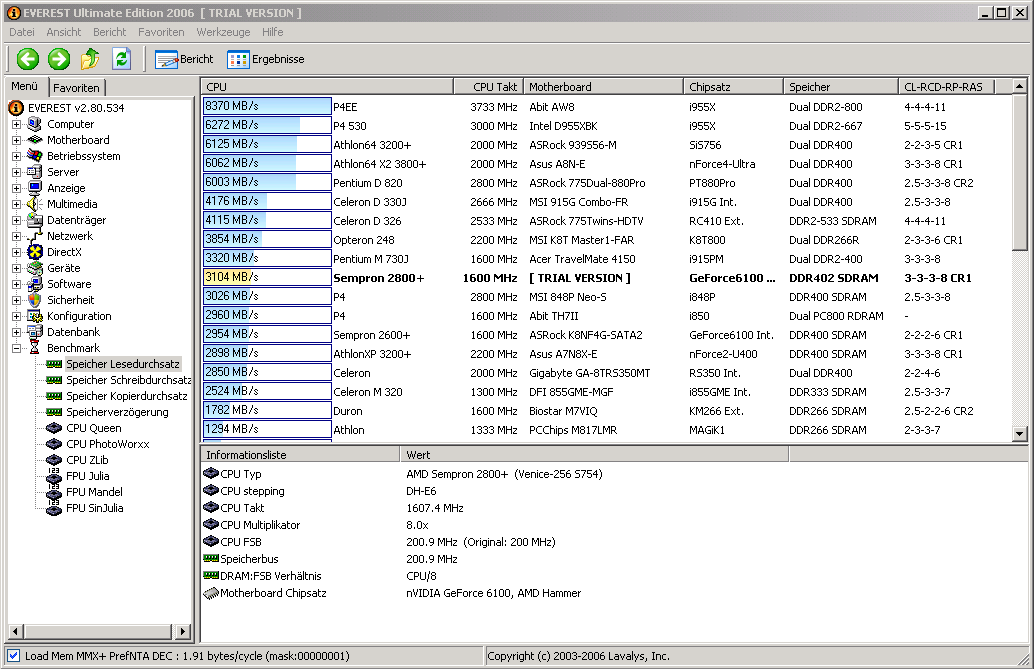Switch to the Favoriten sidebar tab

pos(76,88)
